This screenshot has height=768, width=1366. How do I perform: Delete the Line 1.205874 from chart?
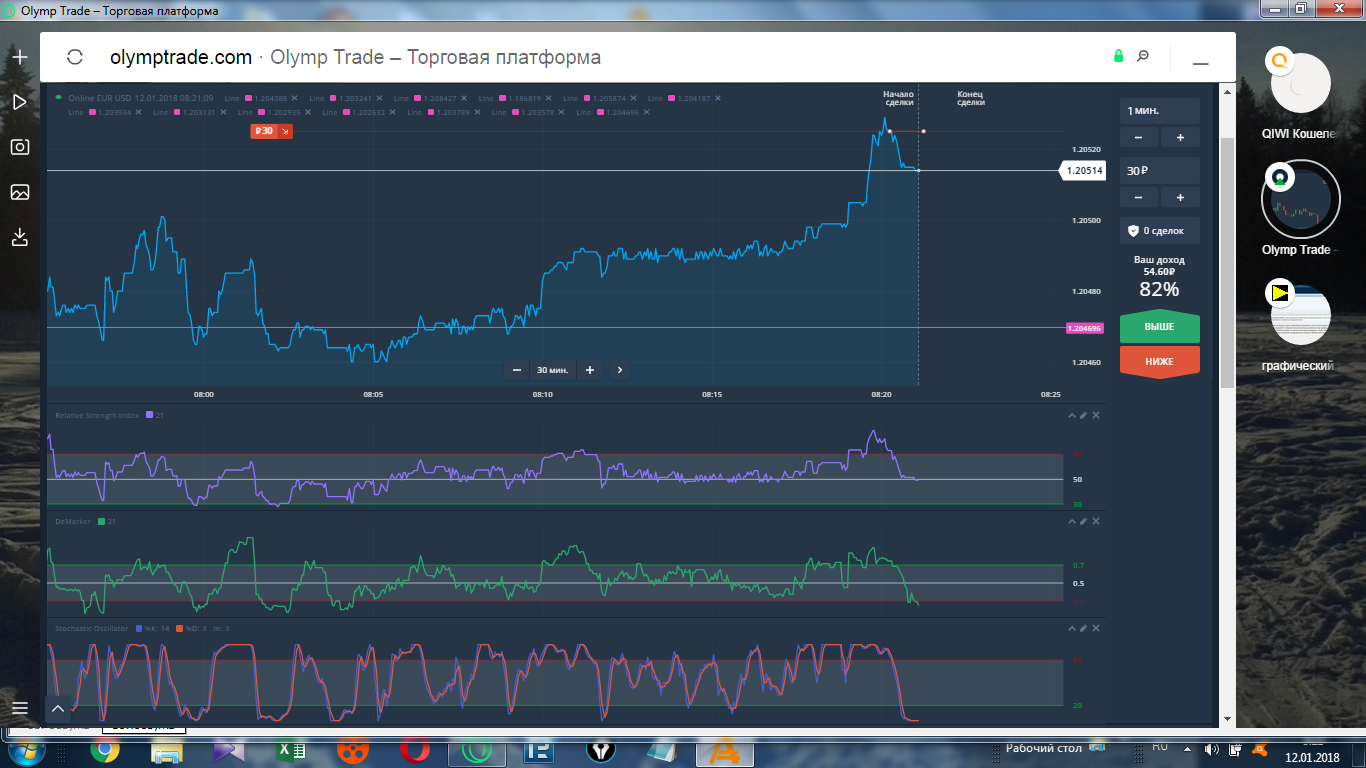tap(633, 98)
